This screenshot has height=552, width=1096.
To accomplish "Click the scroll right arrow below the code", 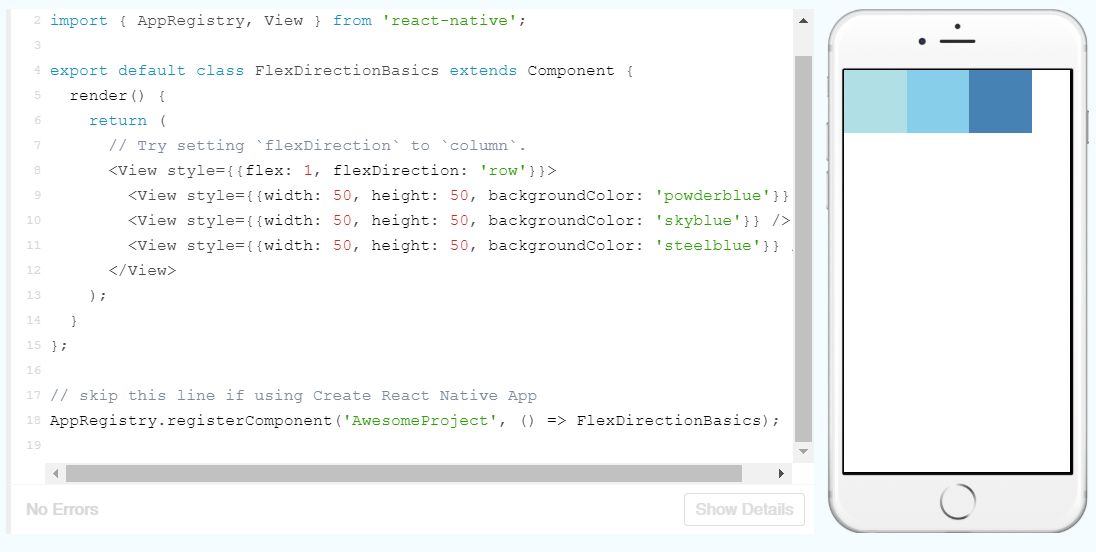I will 781,473.
